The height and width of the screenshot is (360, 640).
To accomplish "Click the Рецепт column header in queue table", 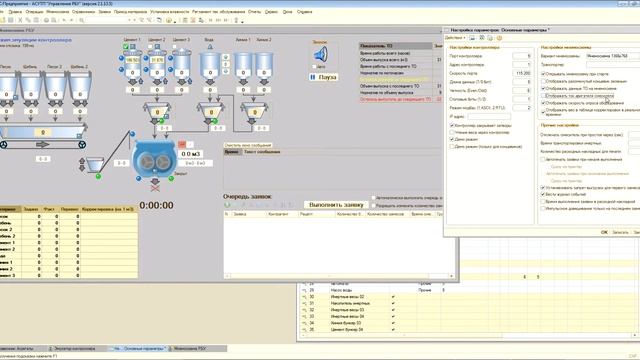I will point(318,214).
